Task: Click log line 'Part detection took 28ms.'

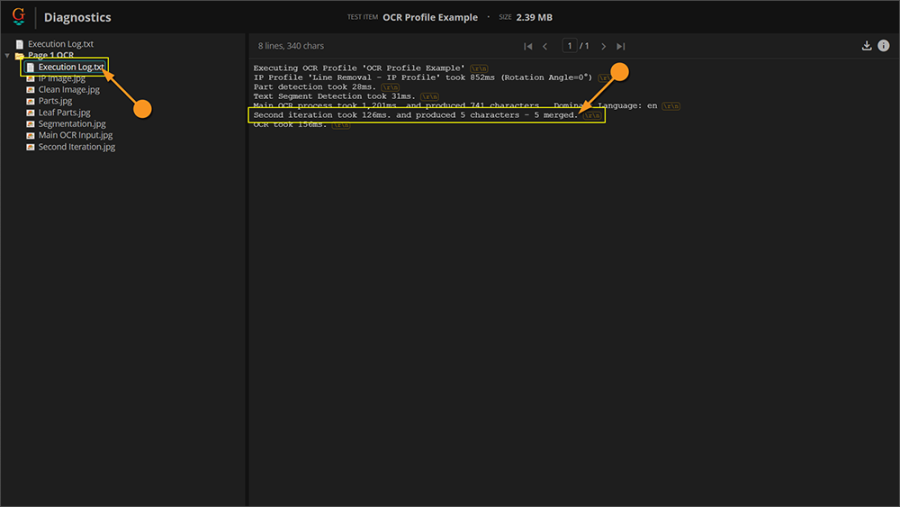Action: [315, 87]
